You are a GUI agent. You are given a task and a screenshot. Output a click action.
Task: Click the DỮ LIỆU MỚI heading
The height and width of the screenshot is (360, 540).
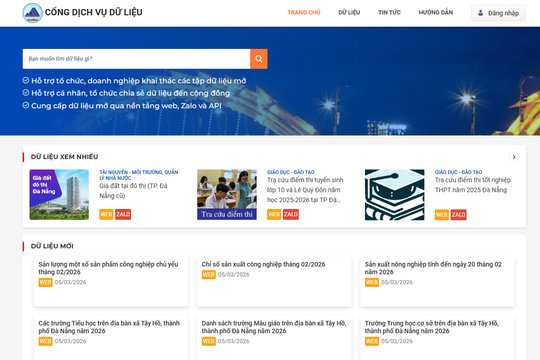(52, 246)
